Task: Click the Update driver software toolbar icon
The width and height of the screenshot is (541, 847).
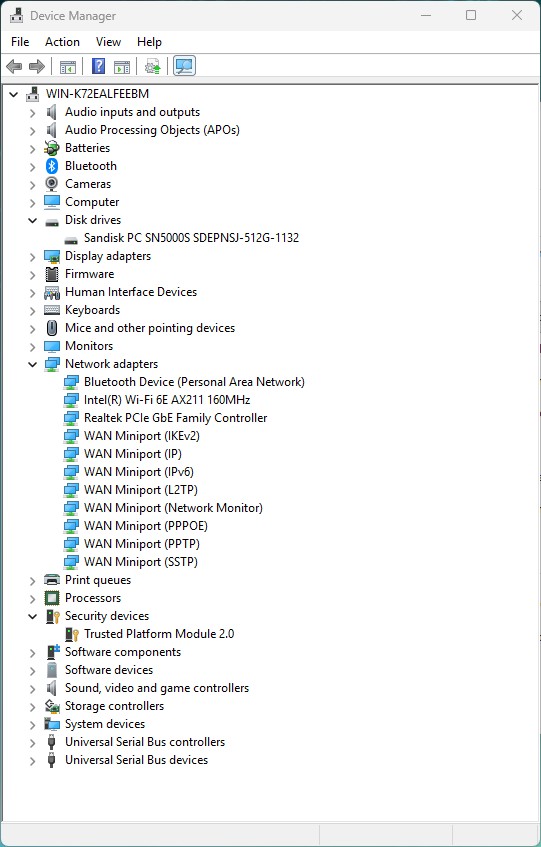Action: click(153, 66)
